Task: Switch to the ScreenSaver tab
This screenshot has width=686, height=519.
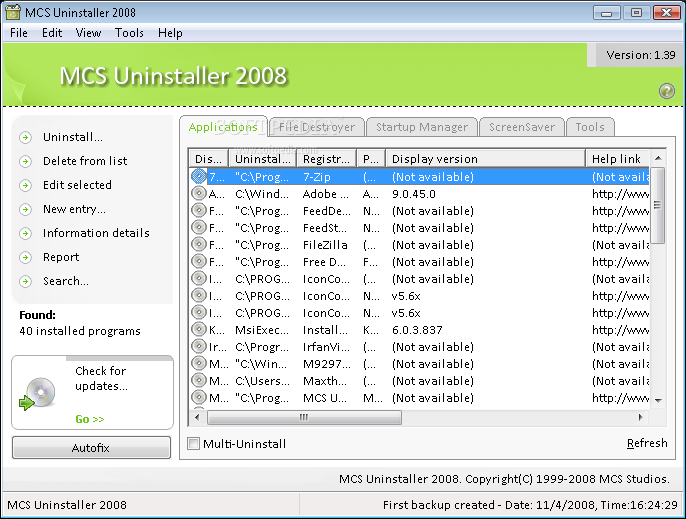Action: click(522, 127)
